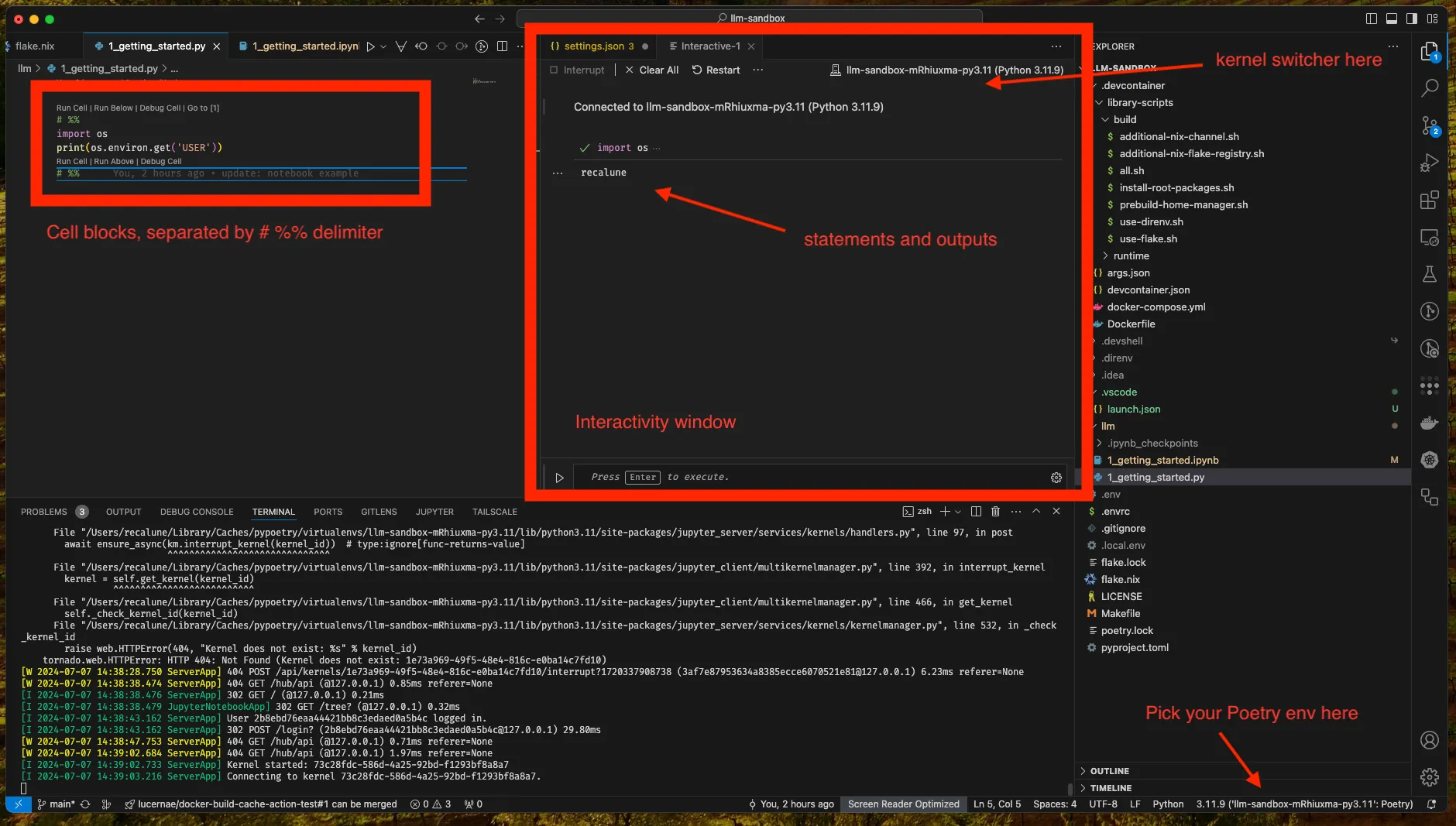The width and height of the screenshot is (1456, 826).
Task: Go back with the left arrow in title bar
Action: (479, 19)
